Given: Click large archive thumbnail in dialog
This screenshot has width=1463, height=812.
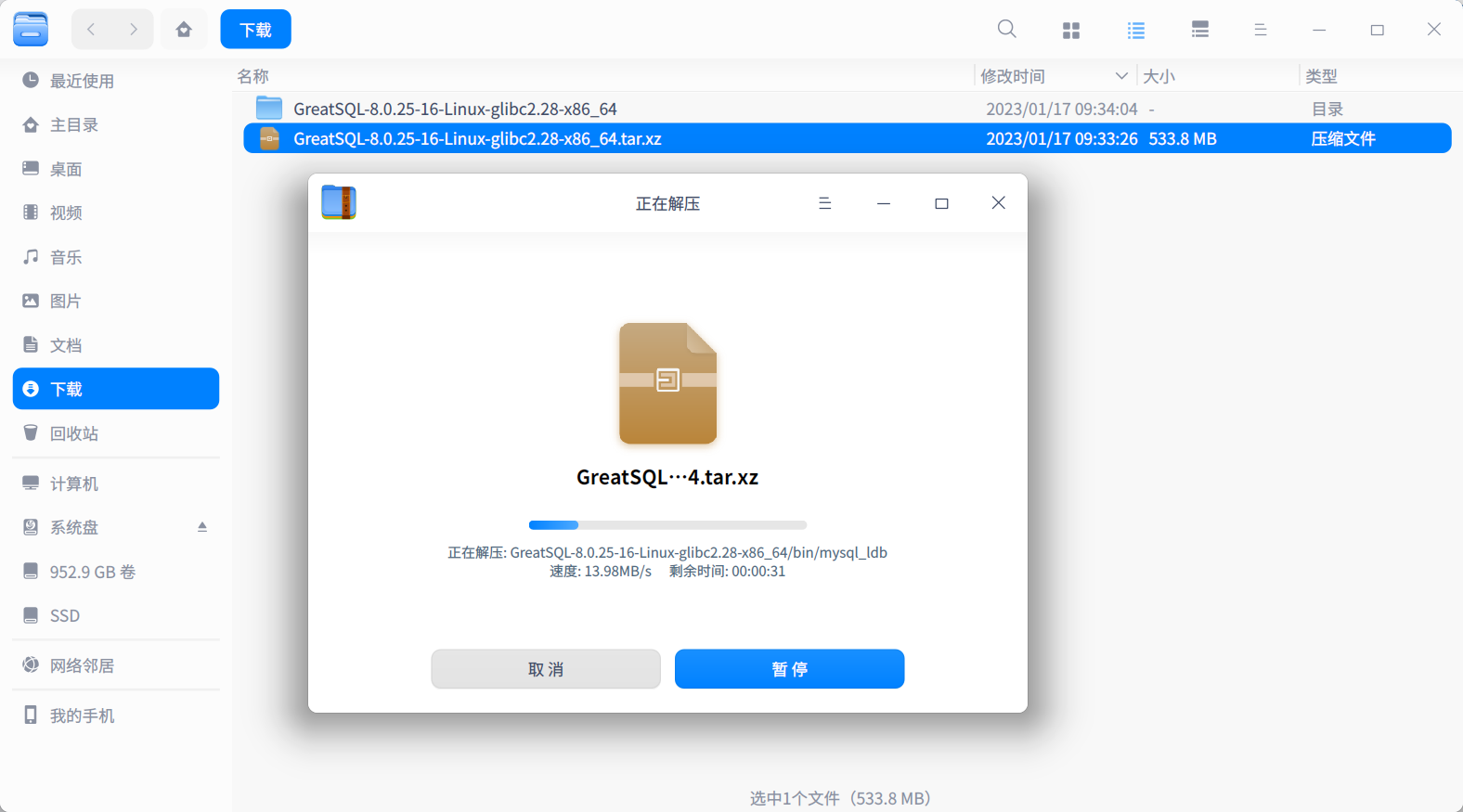Looking at the screenshot, I should pos(668,383).
